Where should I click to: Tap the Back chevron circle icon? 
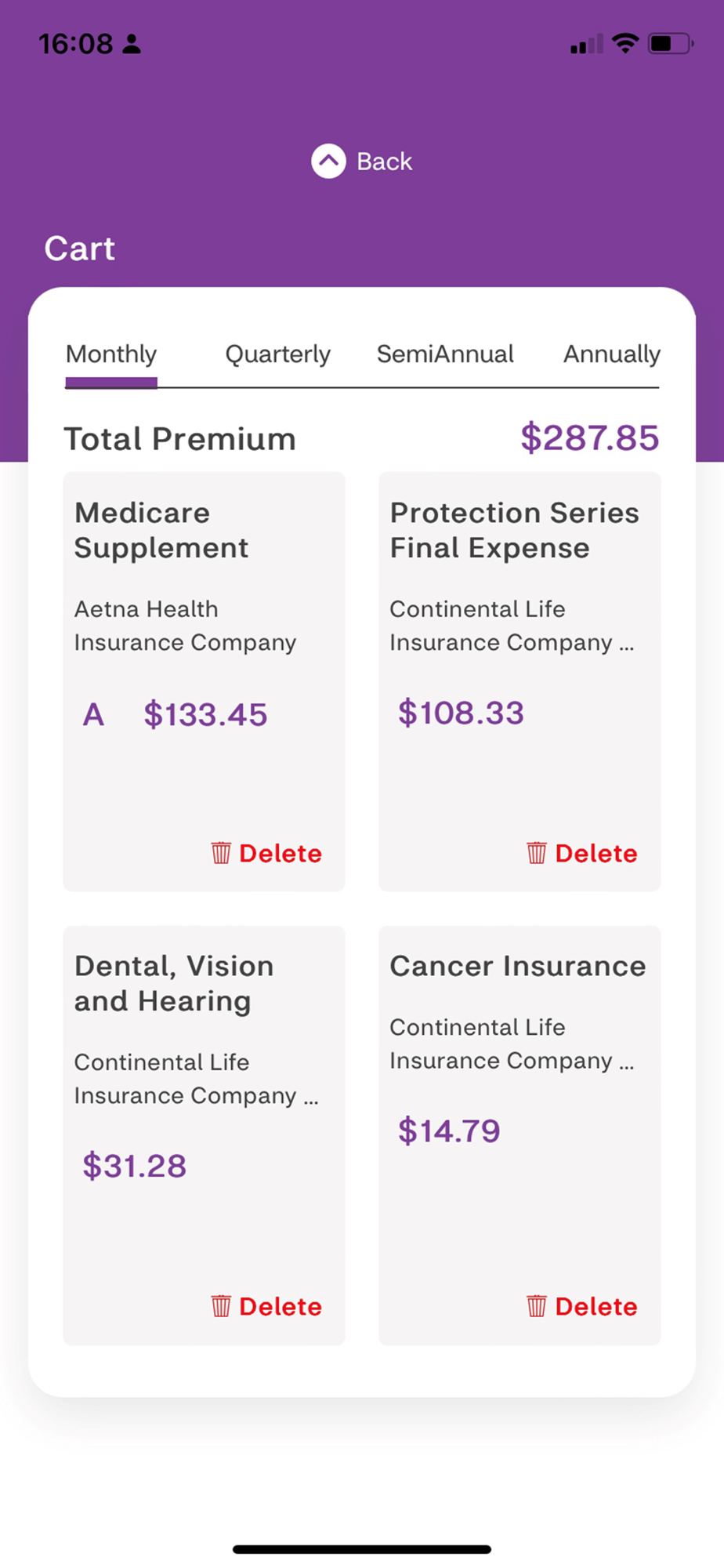point(328,162)
